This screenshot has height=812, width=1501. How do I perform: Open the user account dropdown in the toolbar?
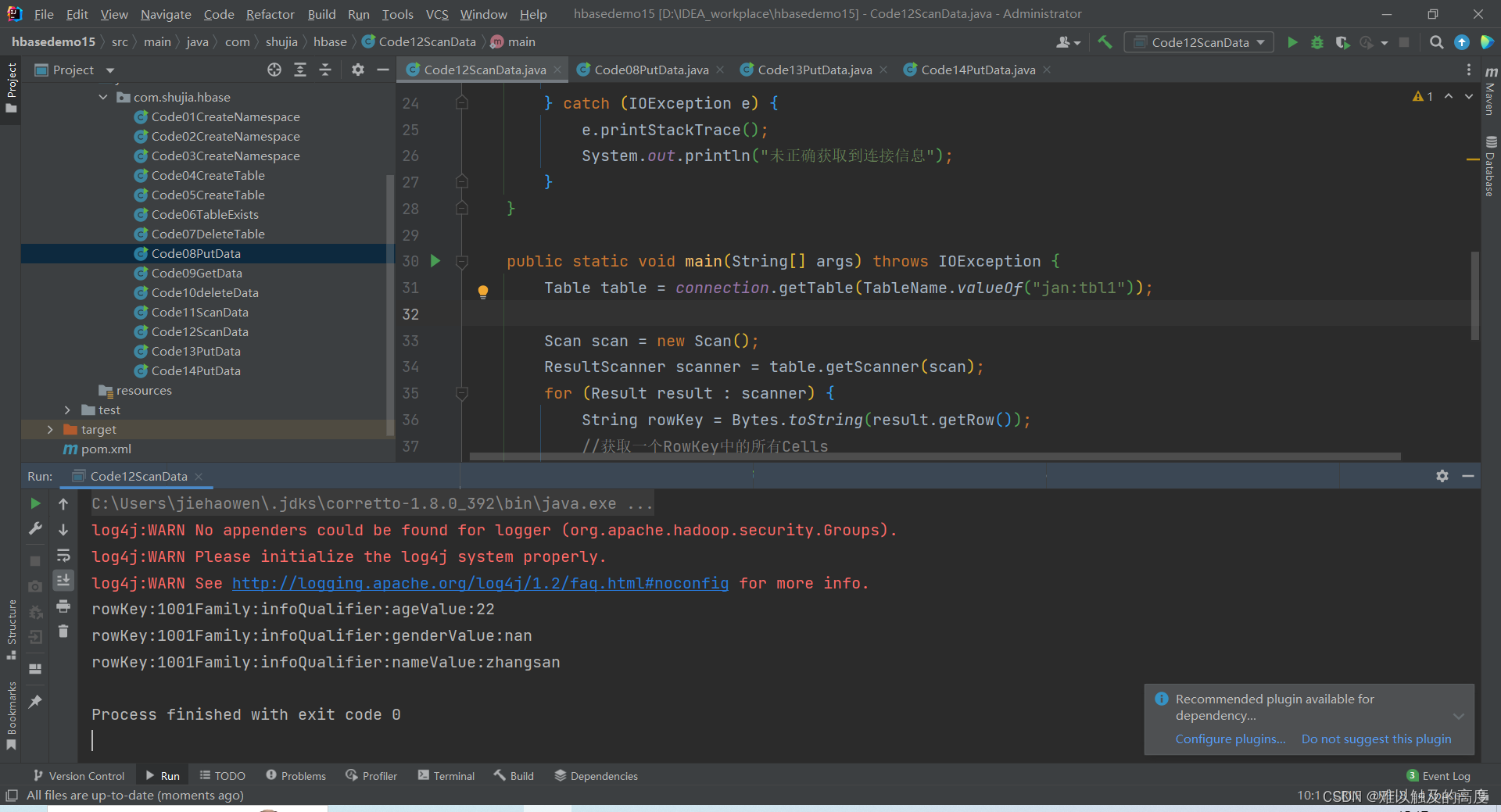coord(1068,42)
